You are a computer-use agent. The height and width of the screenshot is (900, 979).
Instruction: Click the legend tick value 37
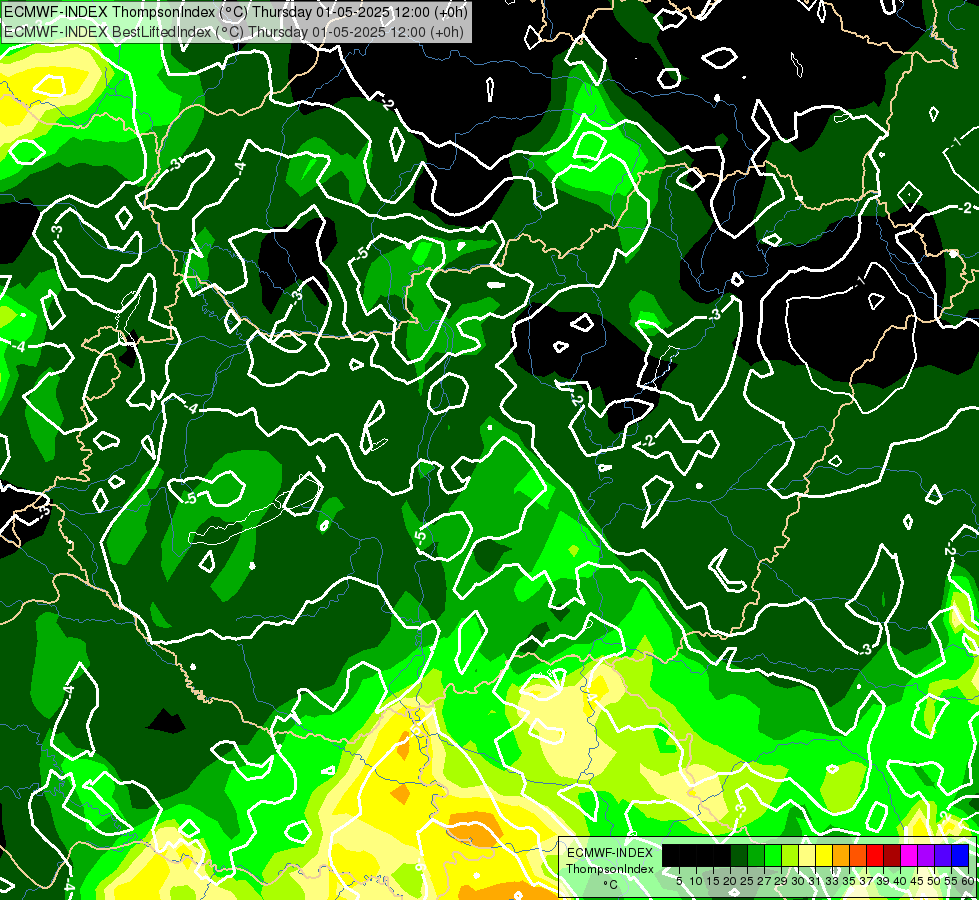[866, 881]
